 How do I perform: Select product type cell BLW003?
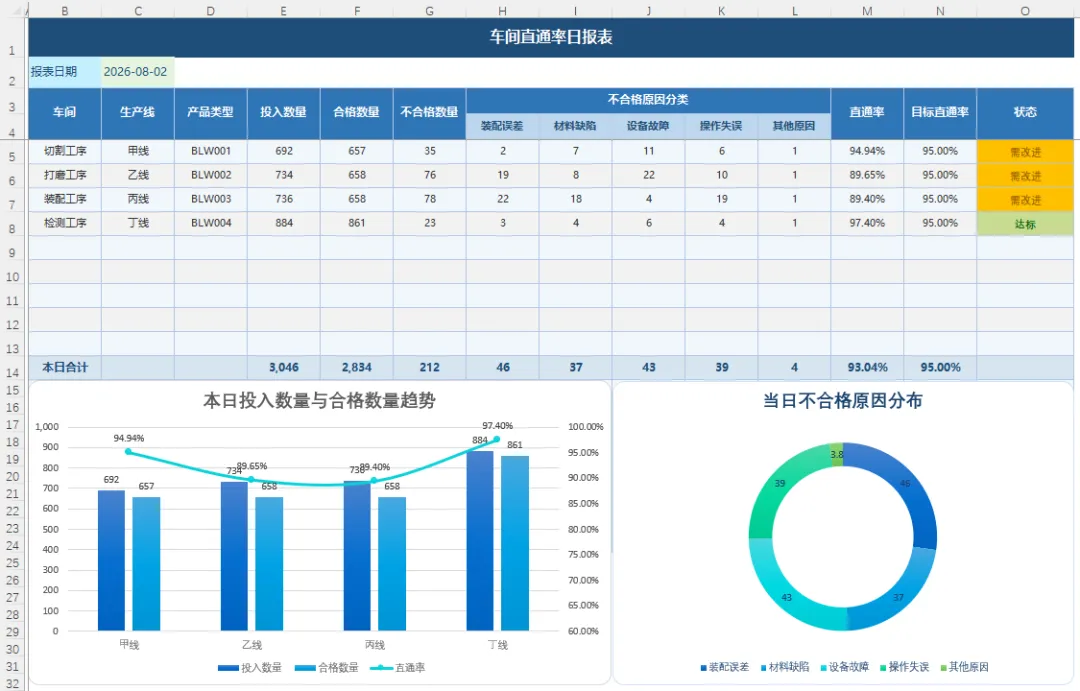coord(211,199)
